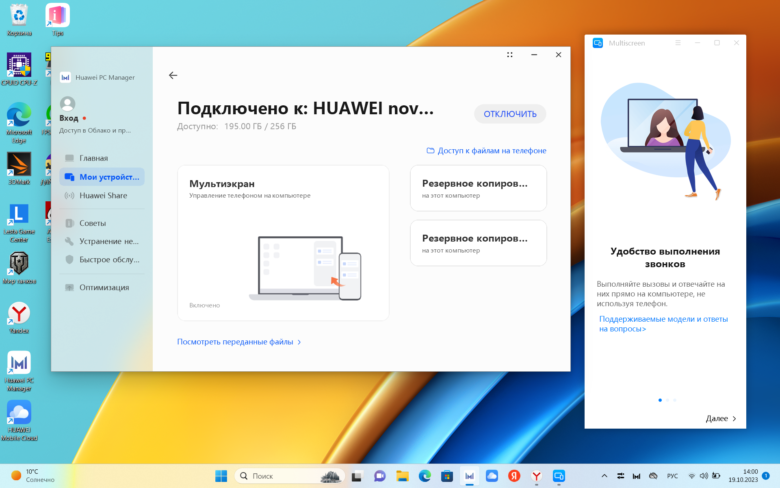Open Huawei Cloud from the taskbar
The width and height of the screenshot is (780, 488).
[x=491, y=476]
